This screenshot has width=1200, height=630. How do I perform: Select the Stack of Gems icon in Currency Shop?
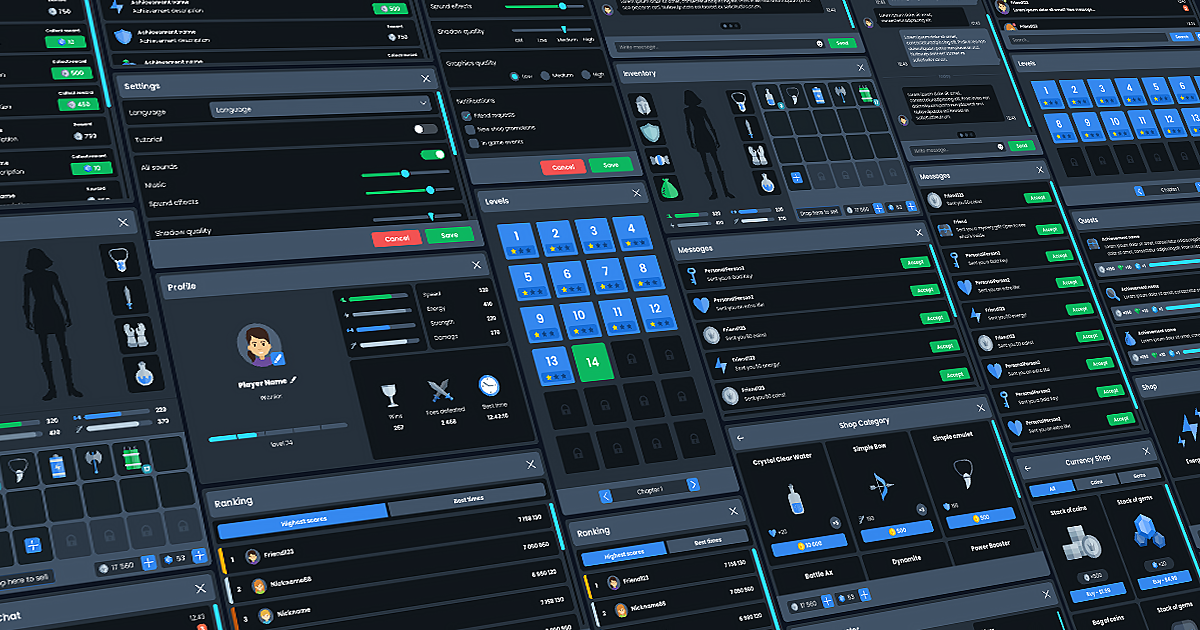click(x=1147, y=533)
